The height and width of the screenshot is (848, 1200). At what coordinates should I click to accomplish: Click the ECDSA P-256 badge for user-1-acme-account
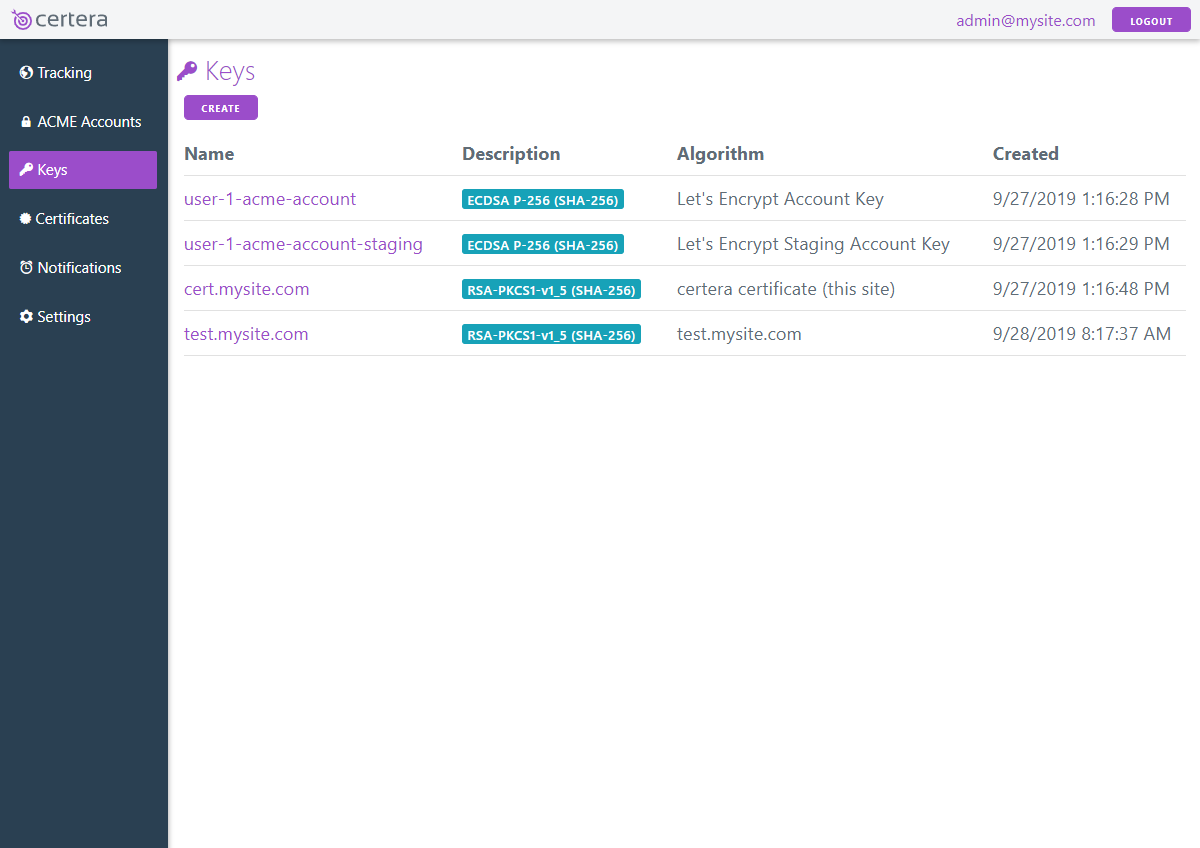[x=543, y=200]
